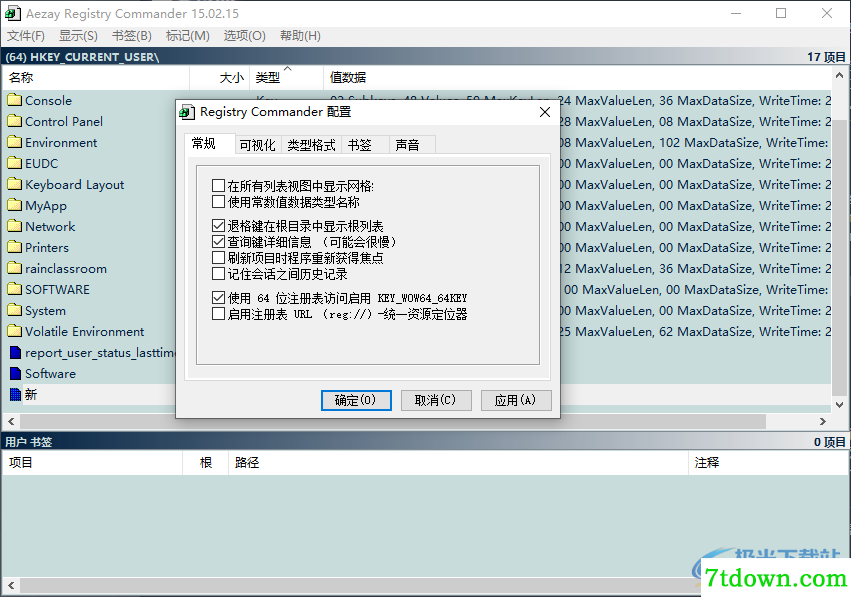Viewport: 851px width, 597px height.
Task: Click the Control Panel folder icon
Action: click(15, 122)
